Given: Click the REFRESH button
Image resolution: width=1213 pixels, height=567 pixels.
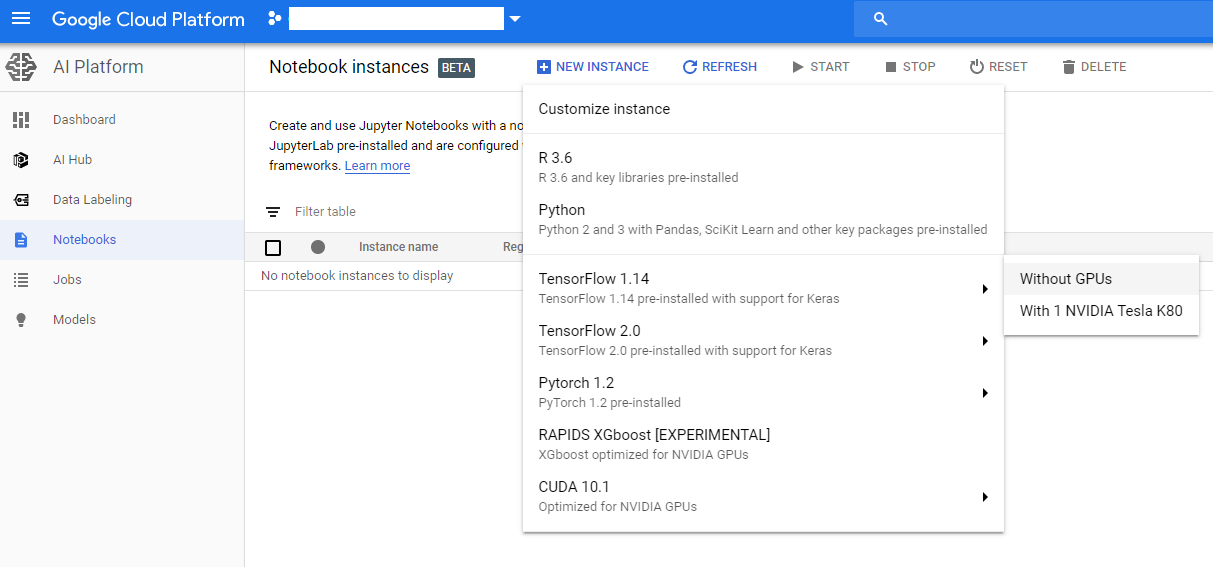Looking at the screenshot, I should coord(719,67).
